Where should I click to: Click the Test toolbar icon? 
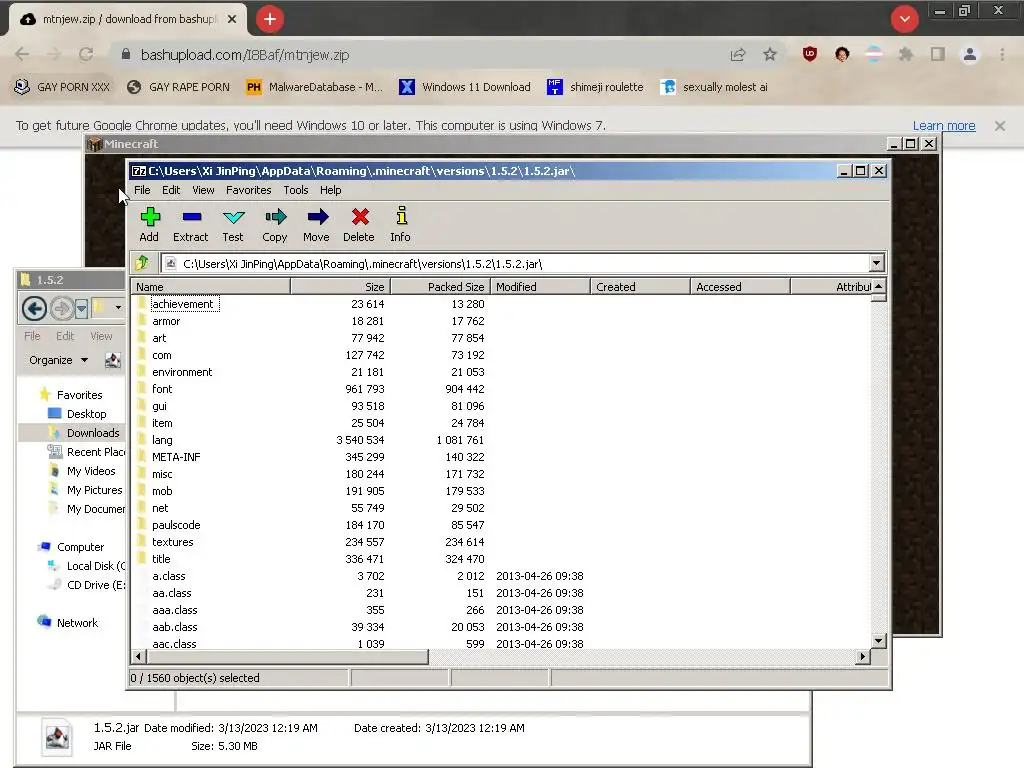(233, 225)
